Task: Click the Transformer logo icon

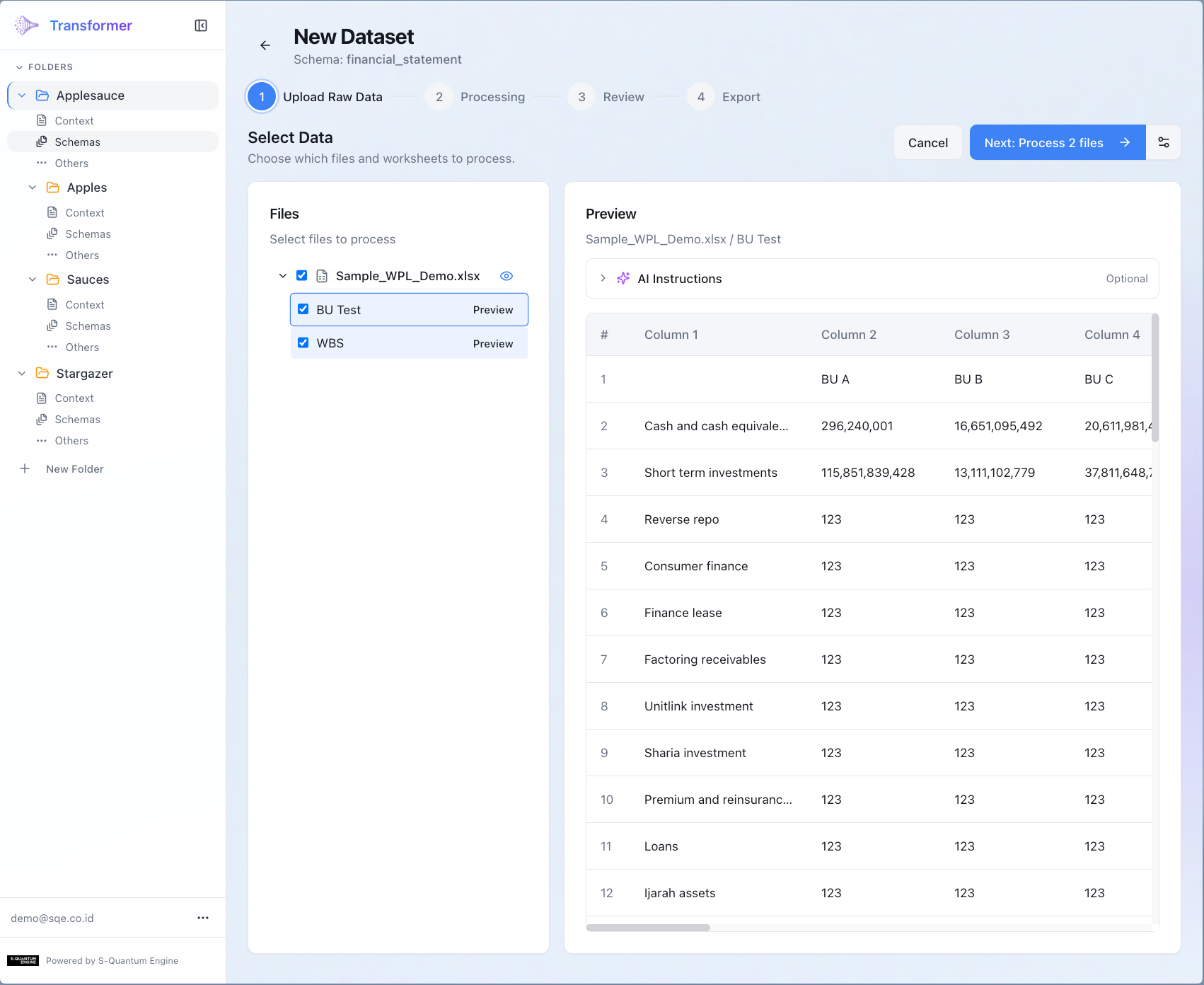Action: click(26, 25)
